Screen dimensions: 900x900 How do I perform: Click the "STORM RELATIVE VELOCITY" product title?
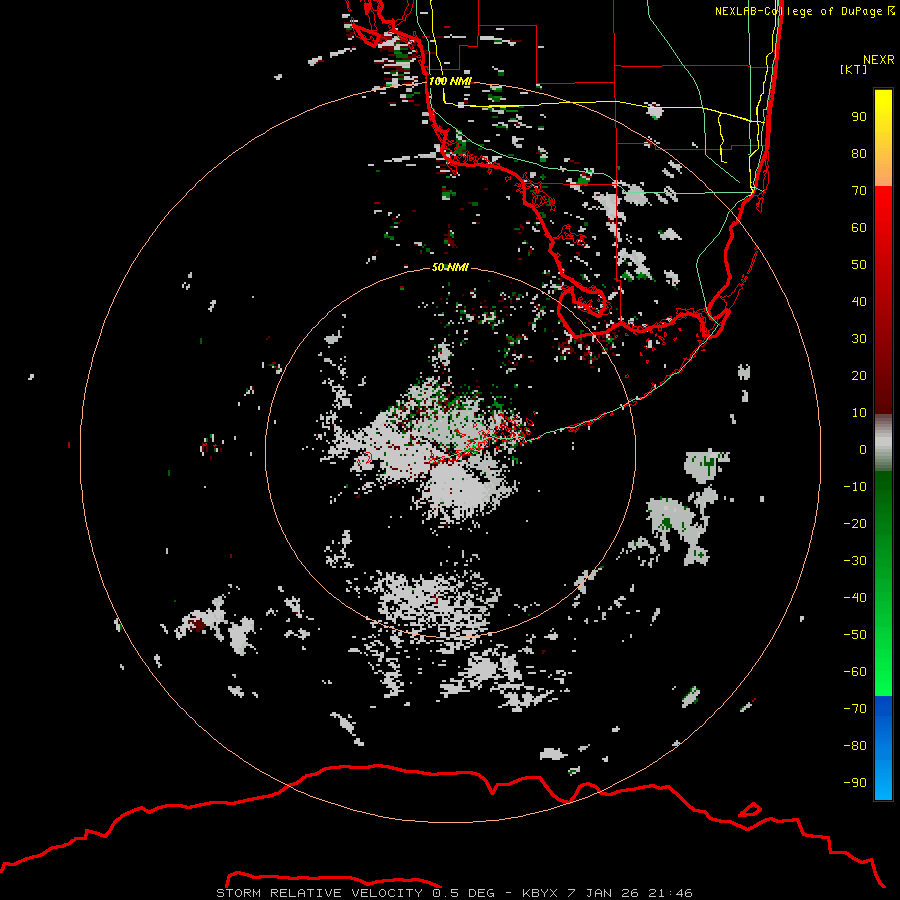pos(319,893)
